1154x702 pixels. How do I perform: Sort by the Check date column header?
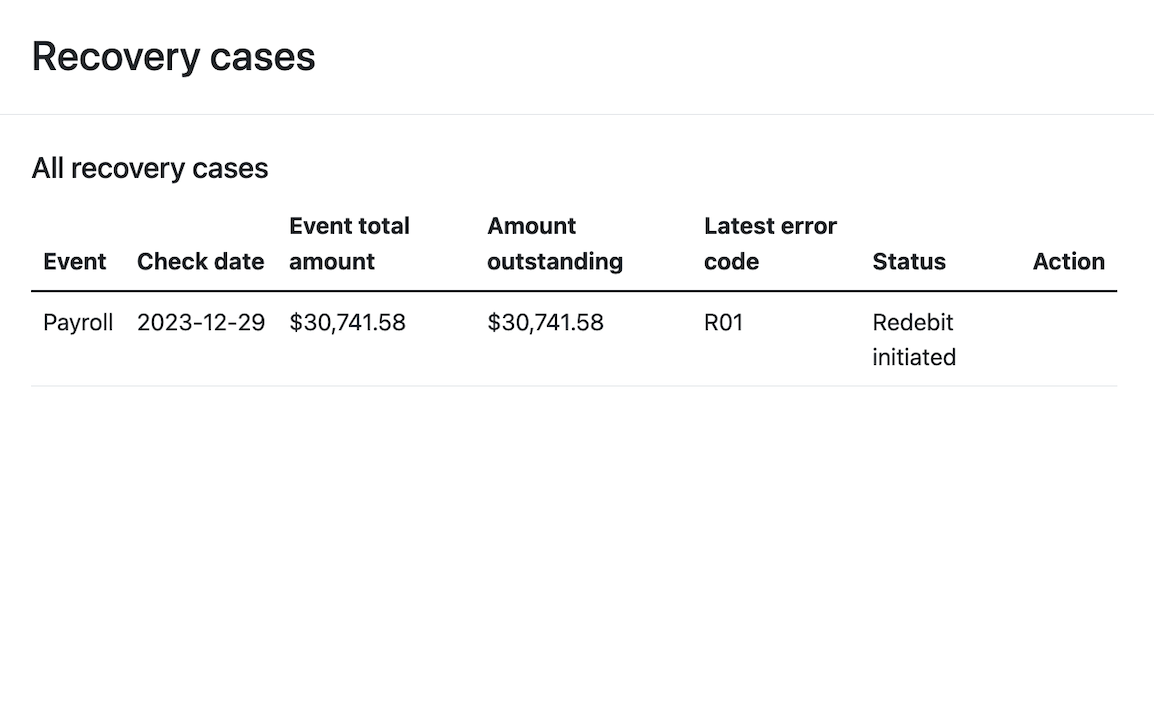tap(200, 262)
